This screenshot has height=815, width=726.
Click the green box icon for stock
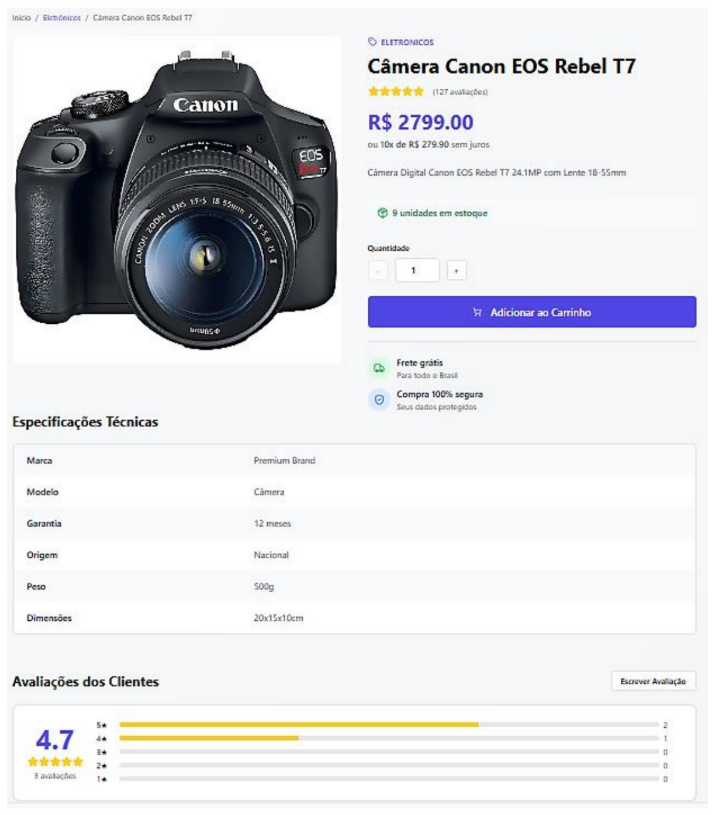pyautogui.click(x=382, y=213)
